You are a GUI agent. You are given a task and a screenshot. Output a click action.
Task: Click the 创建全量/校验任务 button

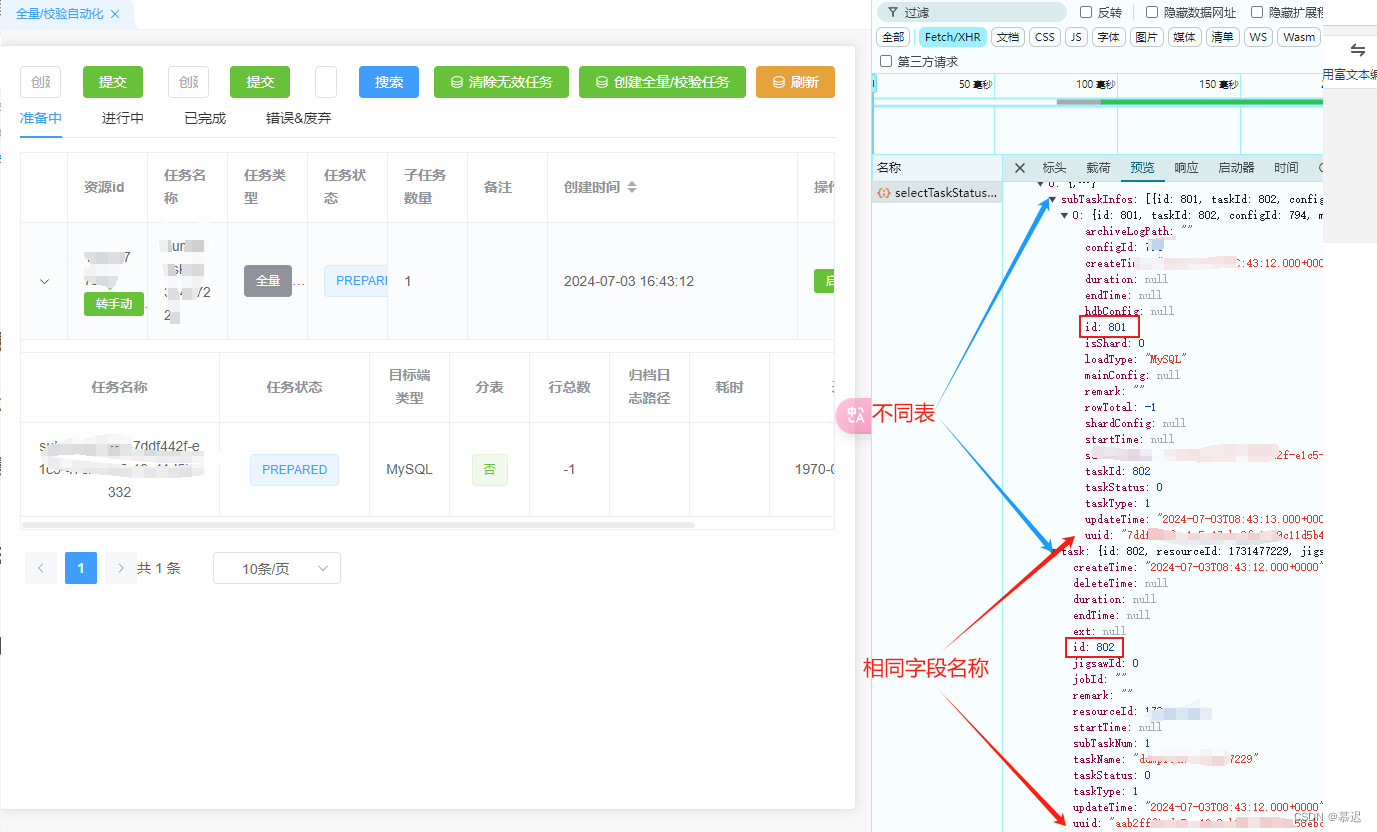click(x=662, y=82)
